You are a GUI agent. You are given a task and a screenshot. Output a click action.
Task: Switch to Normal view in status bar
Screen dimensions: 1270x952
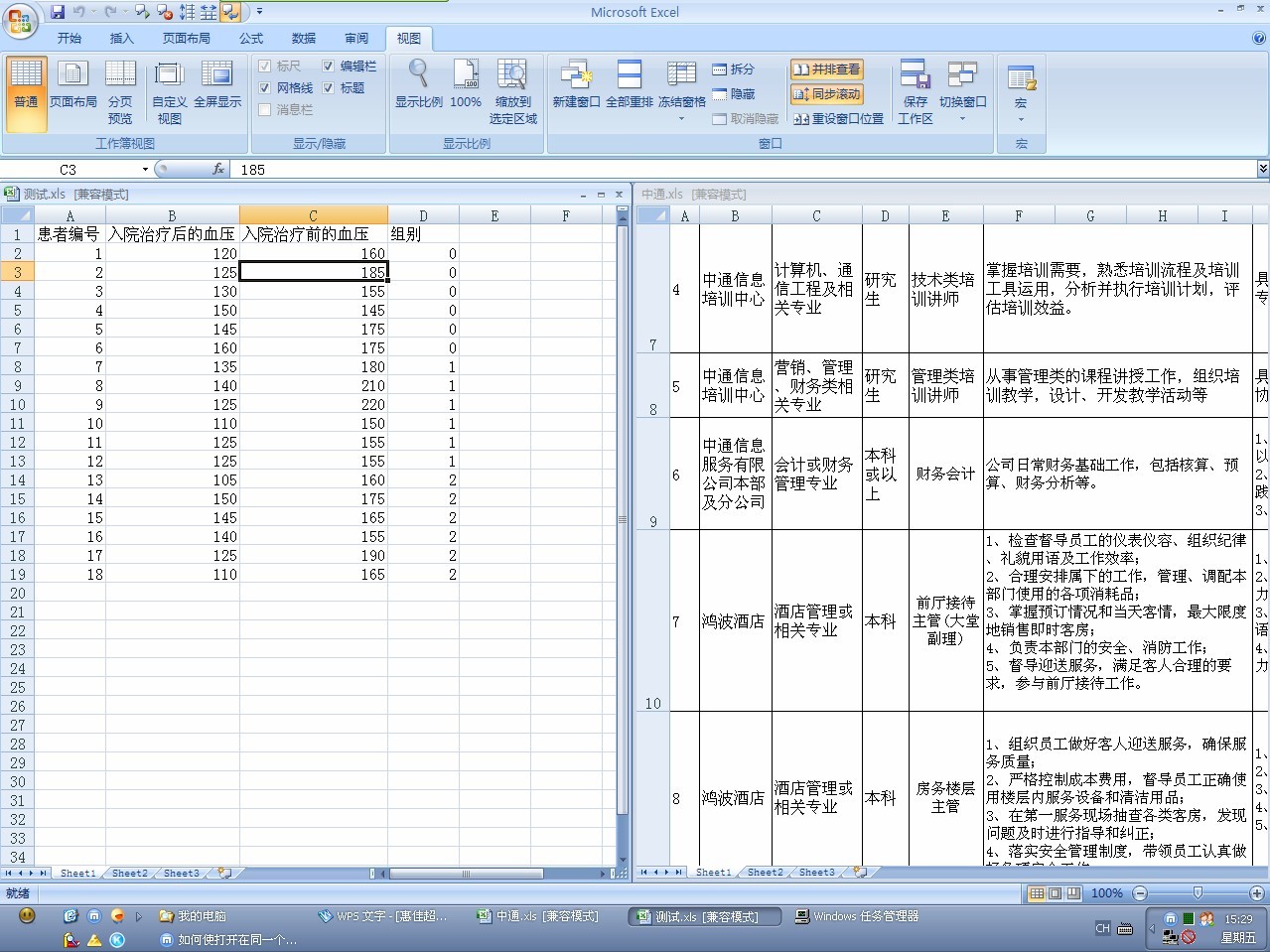tap(1037, 893)
